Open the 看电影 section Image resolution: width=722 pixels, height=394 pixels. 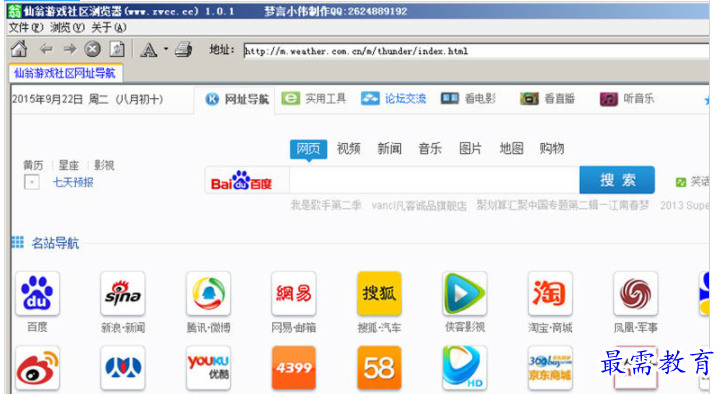pyautogui.click(x=468, y=98)
